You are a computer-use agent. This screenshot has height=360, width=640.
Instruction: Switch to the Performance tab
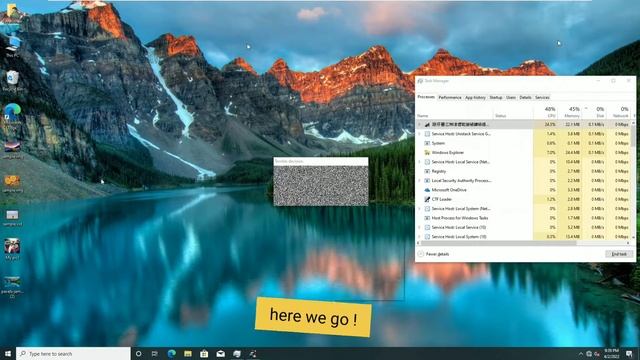[x=450, y=97]
